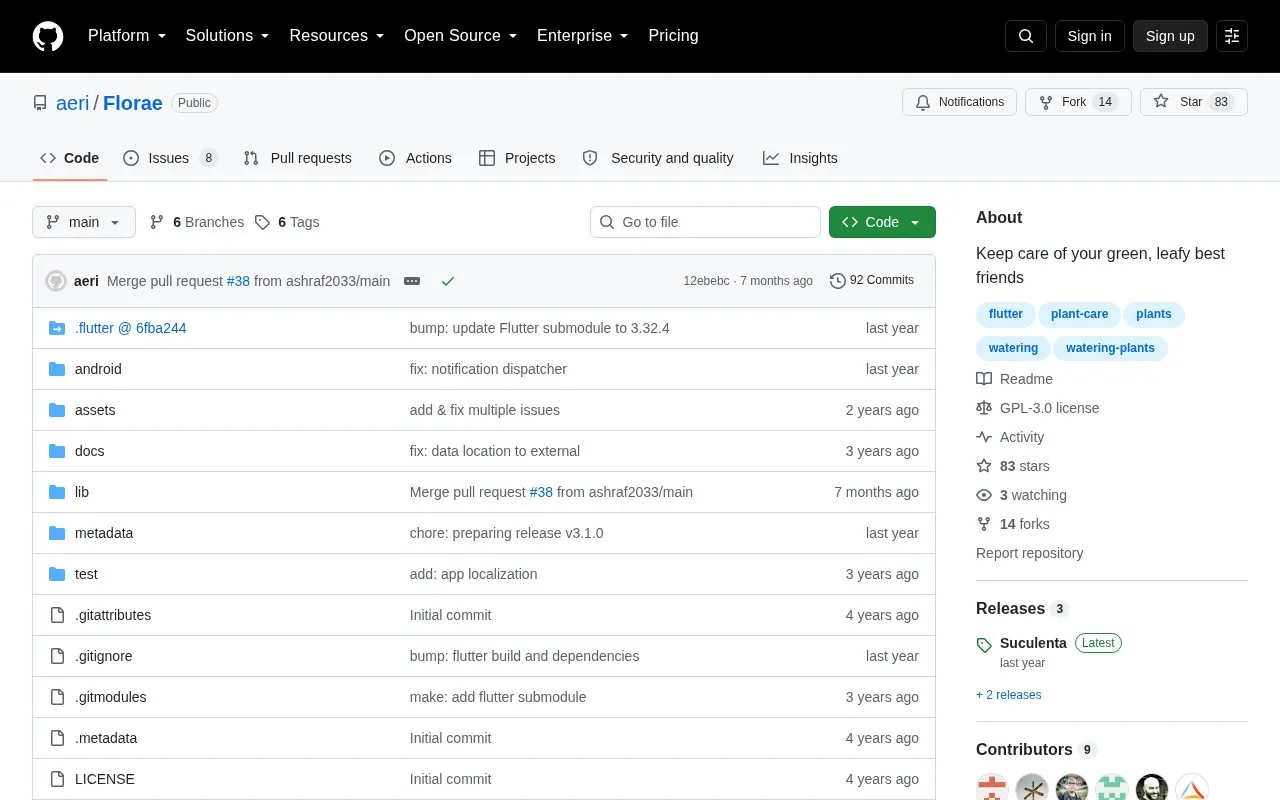Image resolution: width=1280 pixels, height=800 pixels.
Task: Open the + 2 releases link
Action: (x=1009, y=695)
